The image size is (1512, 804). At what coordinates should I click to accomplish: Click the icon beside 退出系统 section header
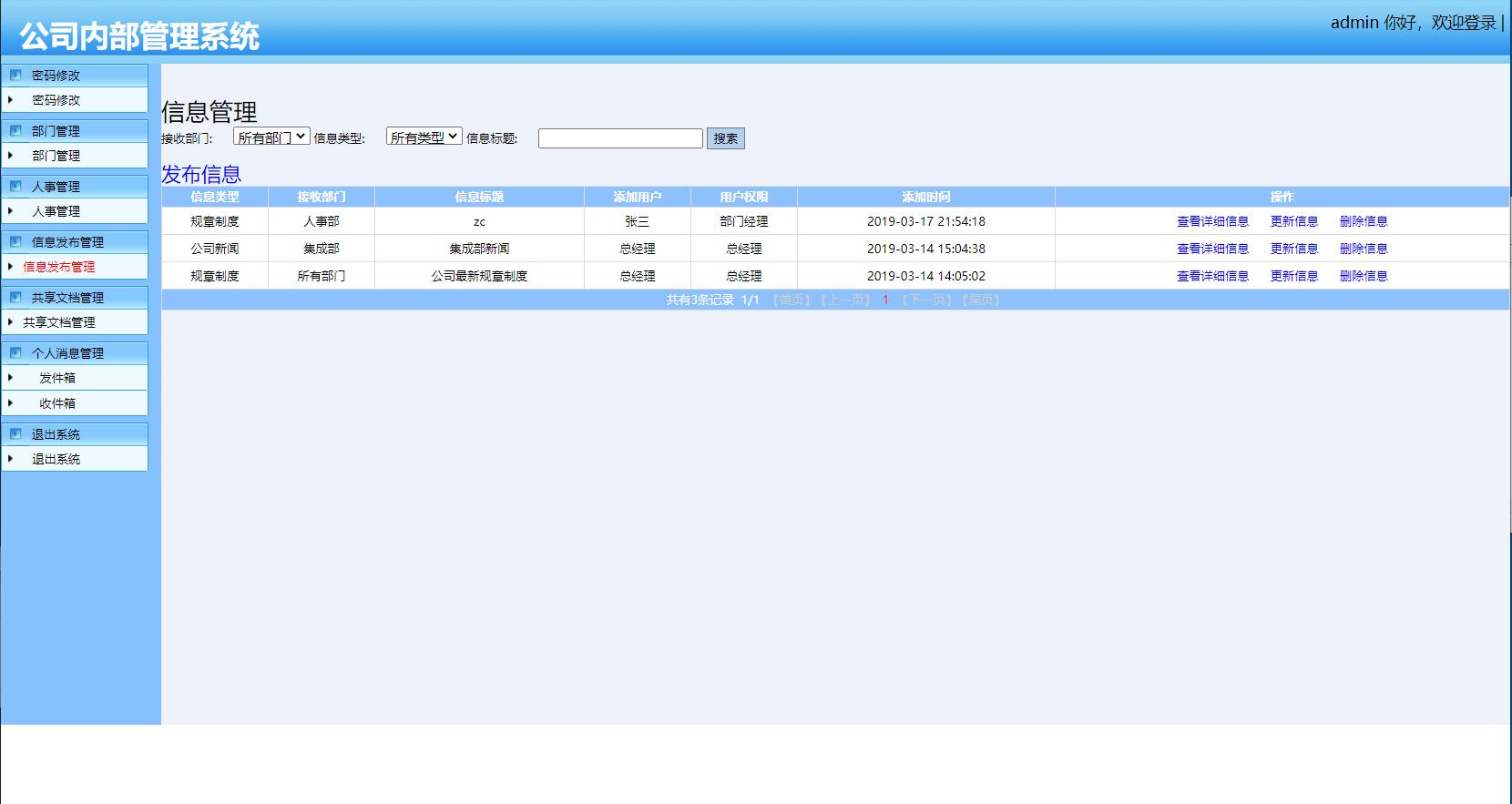click(x=15, y=434)
